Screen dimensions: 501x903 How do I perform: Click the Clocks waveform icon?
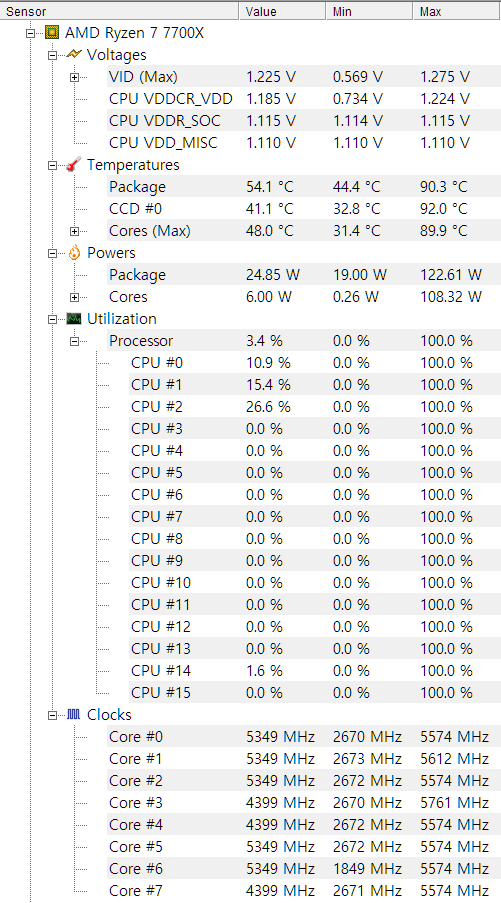click(x=74, y=715)
